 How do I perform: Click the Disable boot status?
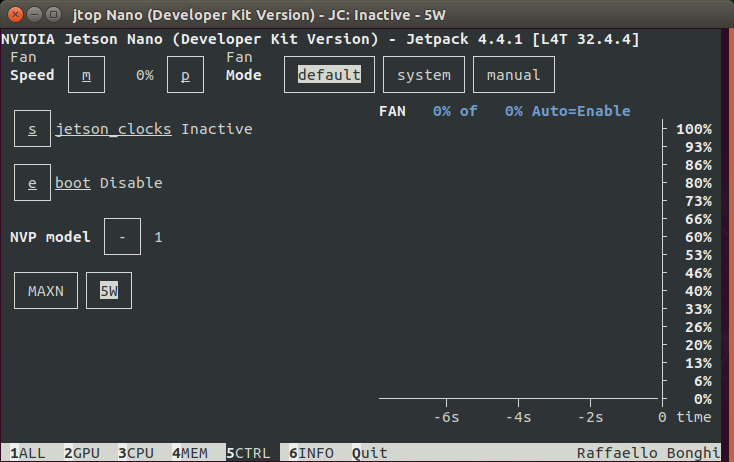[131, 183]
